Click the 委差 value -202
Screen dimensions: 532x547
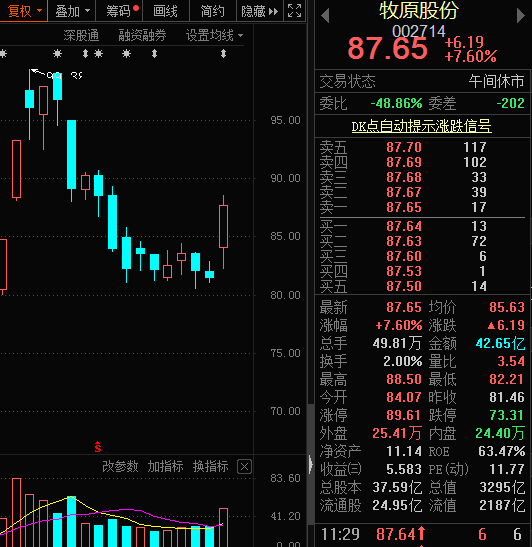[510, 103]
